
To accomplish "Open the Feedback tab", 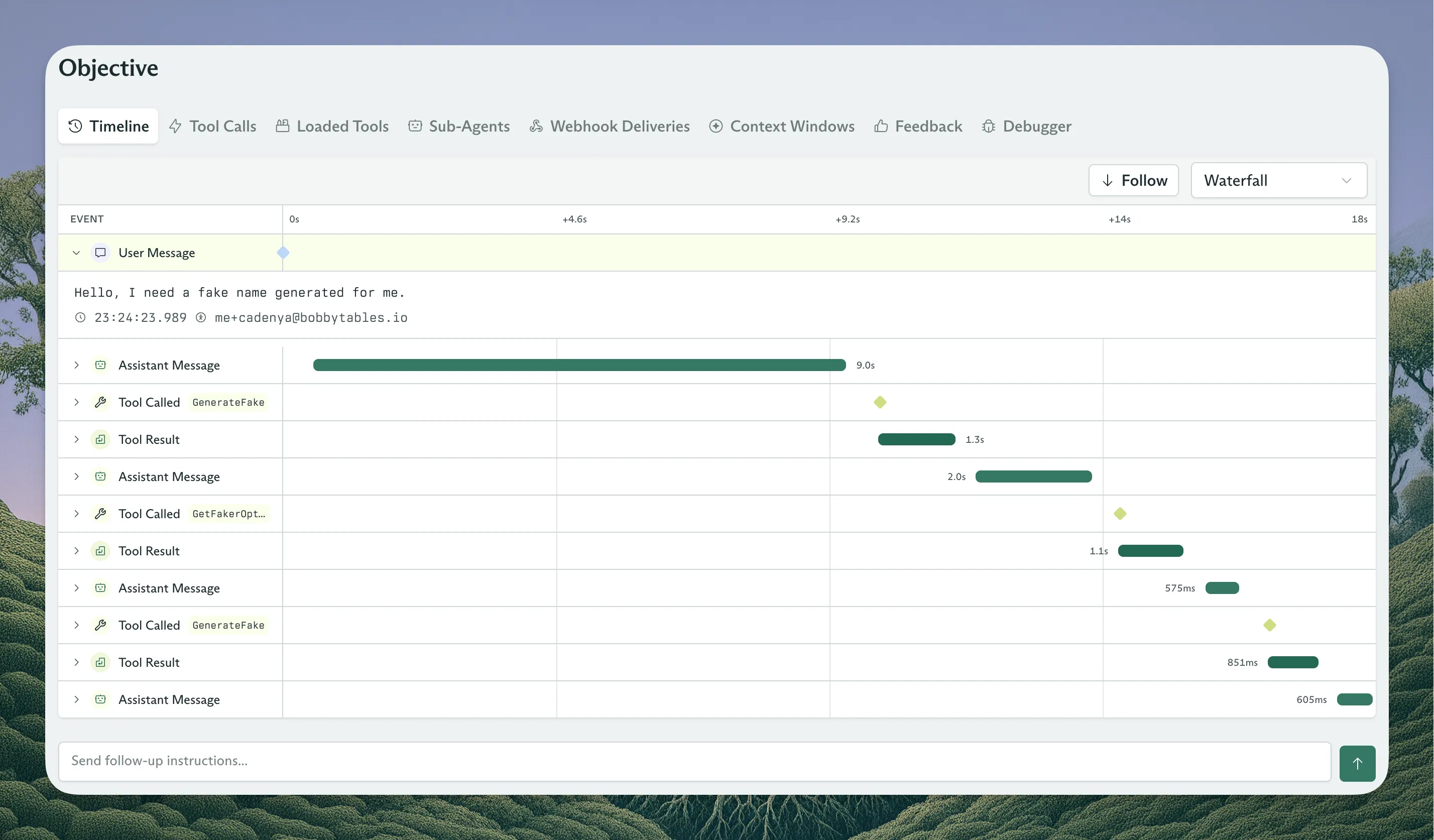I will pos(918,126).
